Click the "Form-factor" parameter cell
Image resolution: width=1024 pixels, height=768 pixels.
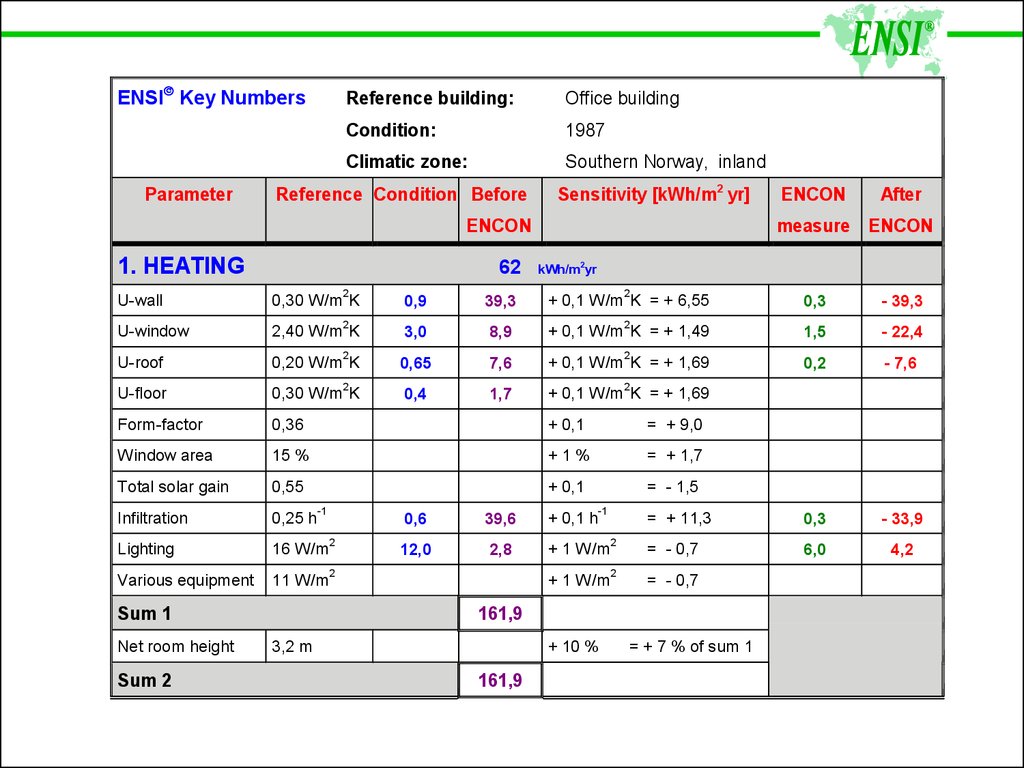[189, 424]
